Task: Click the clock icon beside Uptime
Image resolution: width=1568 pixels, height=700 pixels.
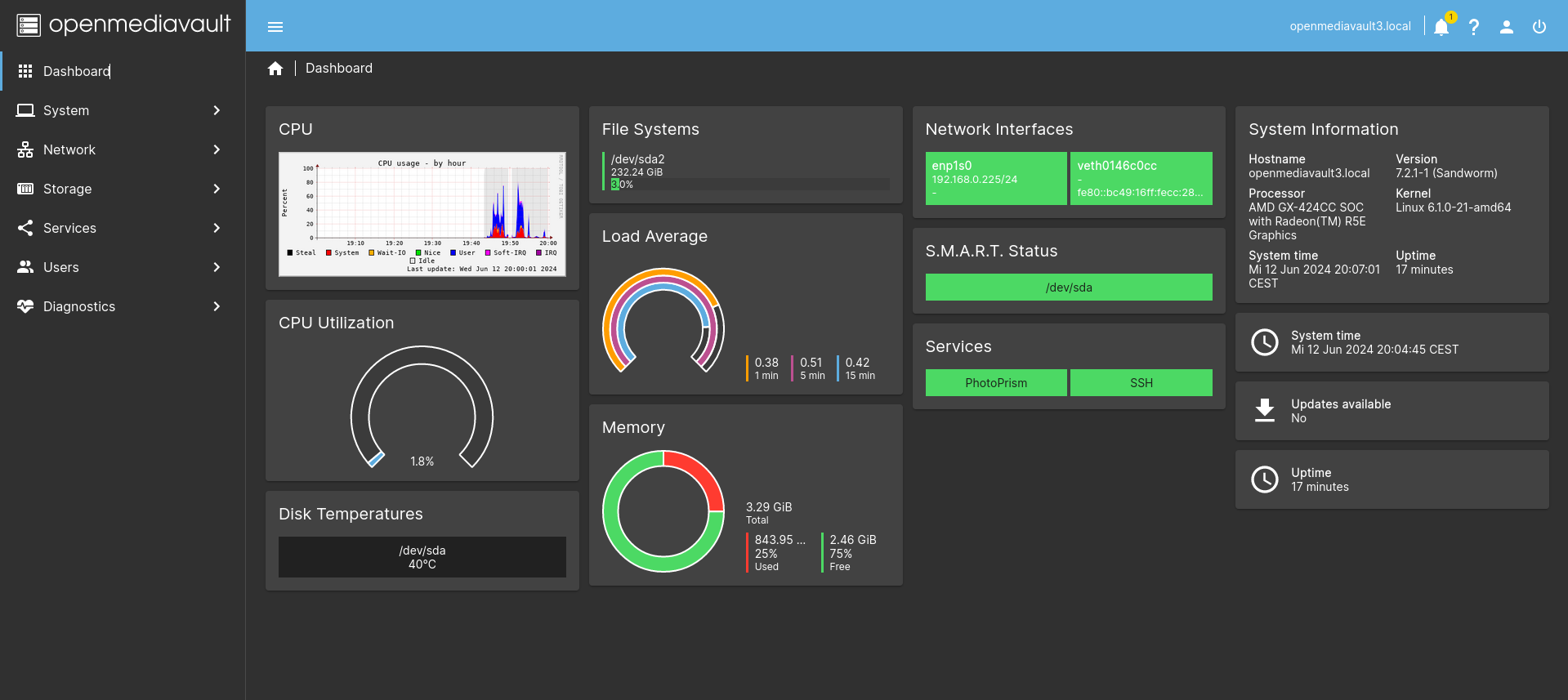Action: (x=1265, y=479)
